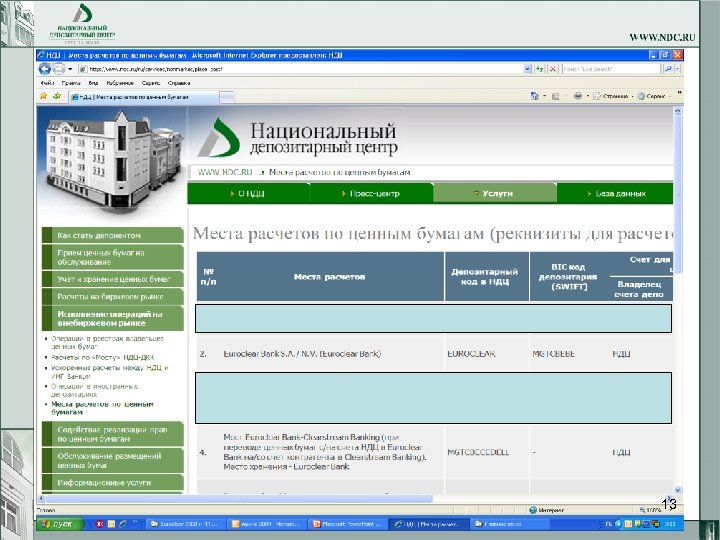Open the Правка menu

click(71, 83)
